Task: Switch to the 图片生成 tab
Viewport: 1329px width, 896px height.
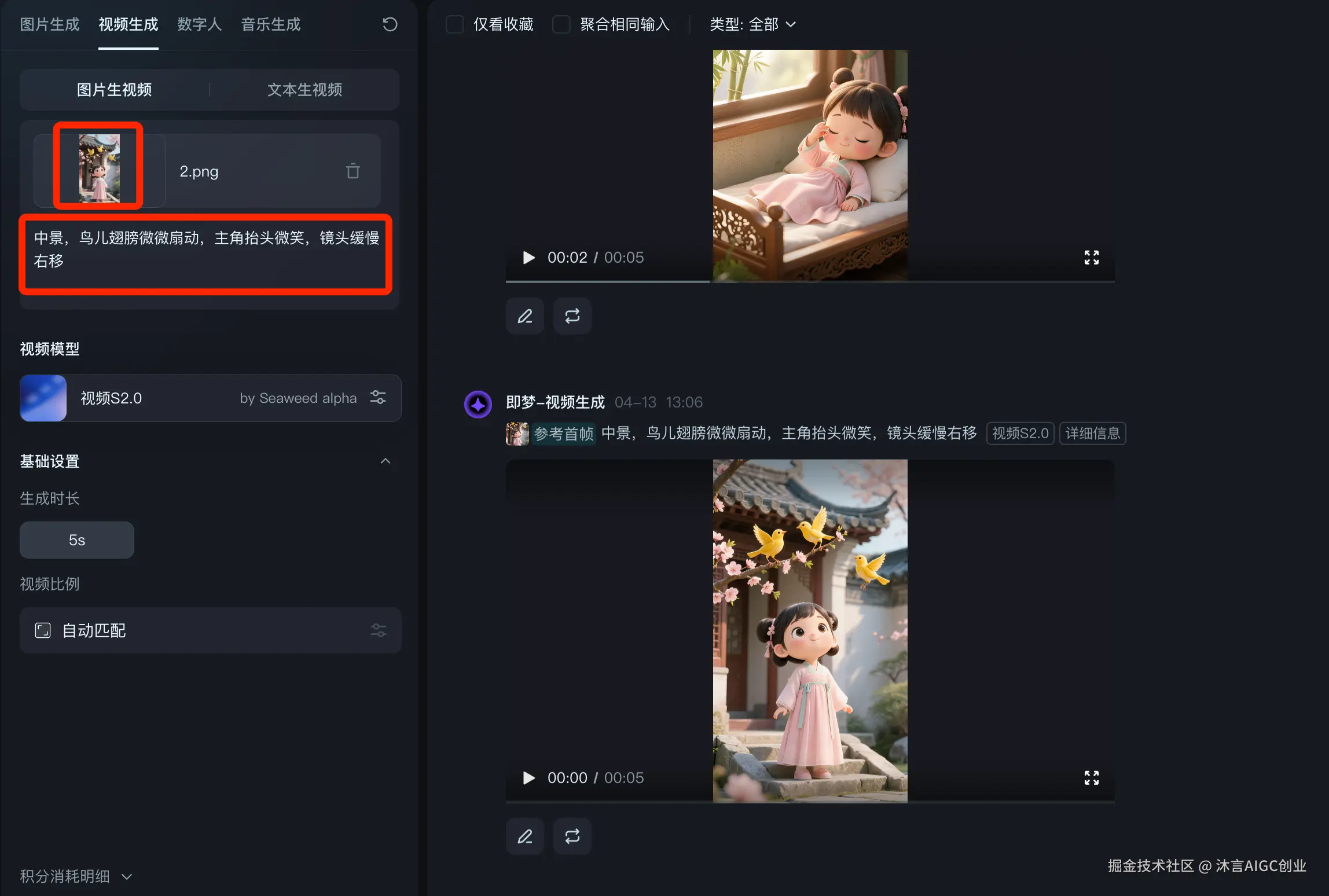Action: pos(50,24)
